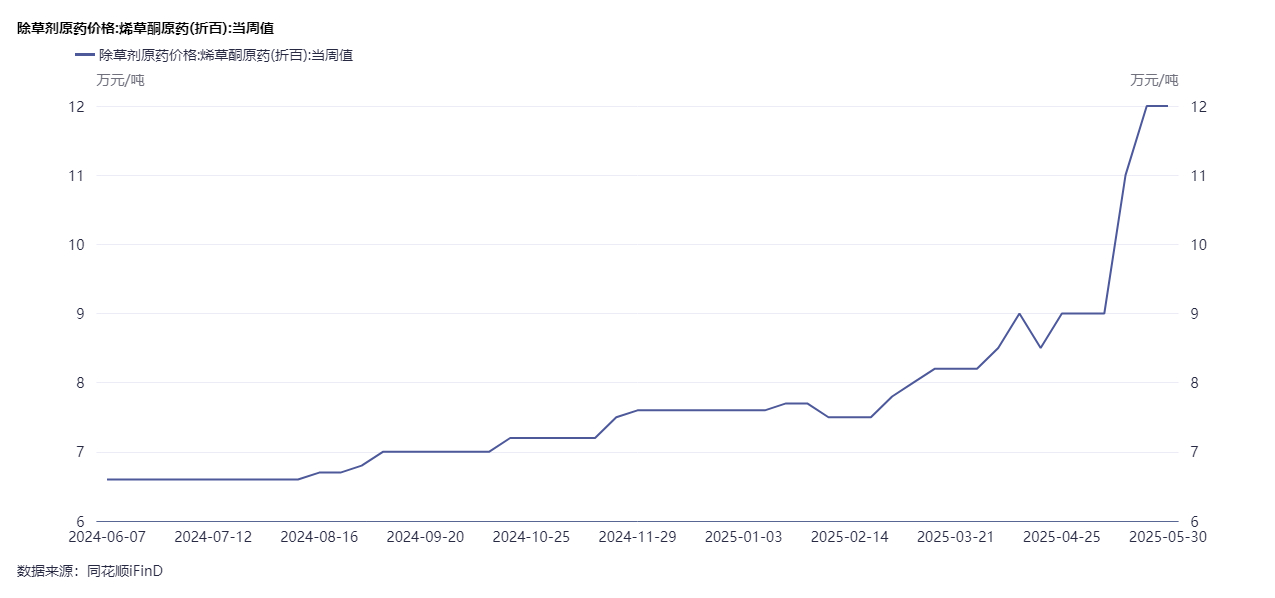This screenshot has width=1275, height=598.
Task: Select the 2025-04-25 x-axis date
Action: click(x=1061, y=537)
